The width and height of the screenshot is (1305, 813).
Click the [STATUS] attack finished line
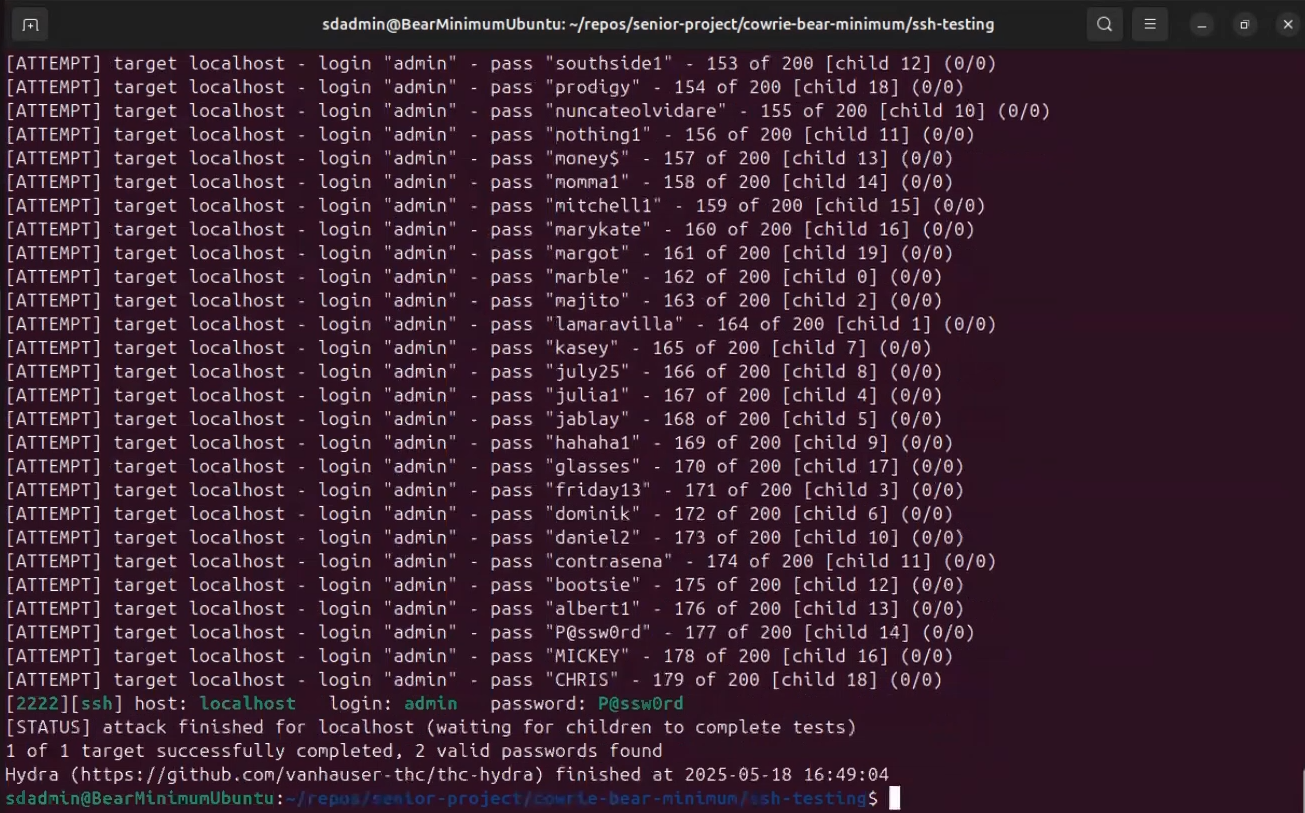[x=431, y=727]
